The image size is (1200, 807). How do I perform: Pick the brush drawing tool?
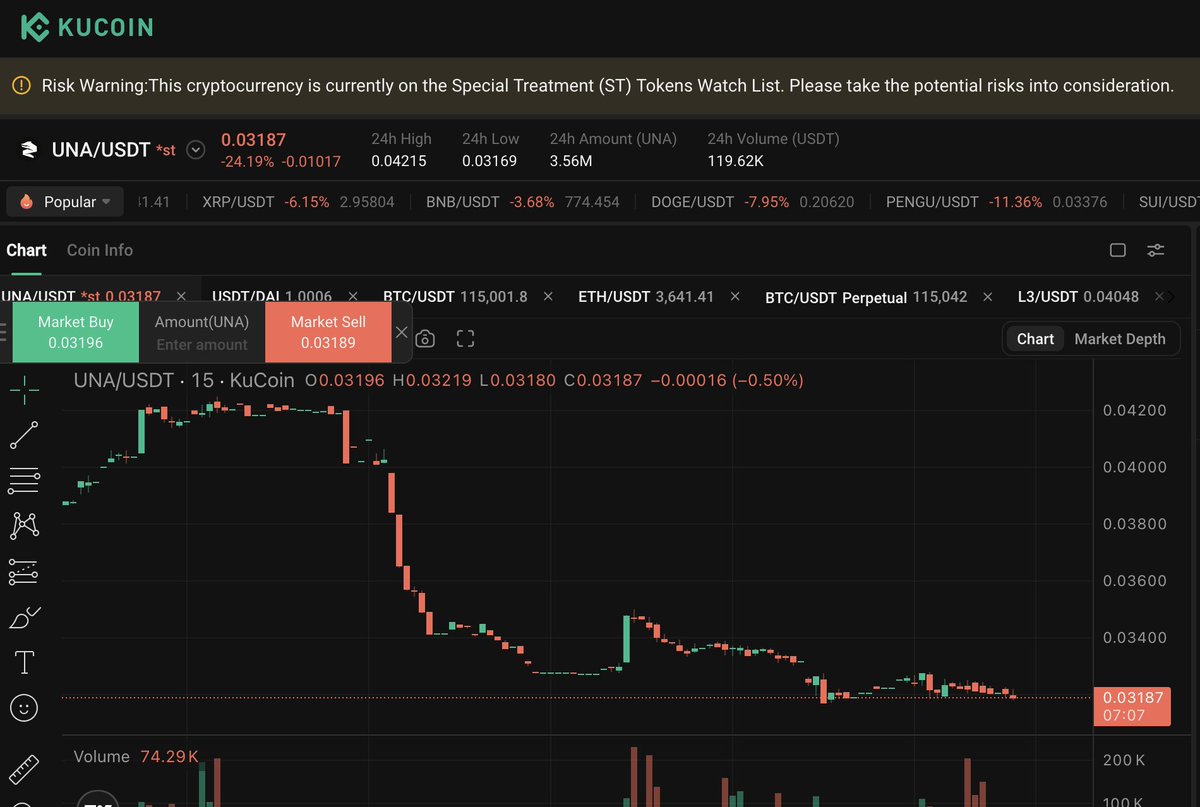tap(24, 617)
